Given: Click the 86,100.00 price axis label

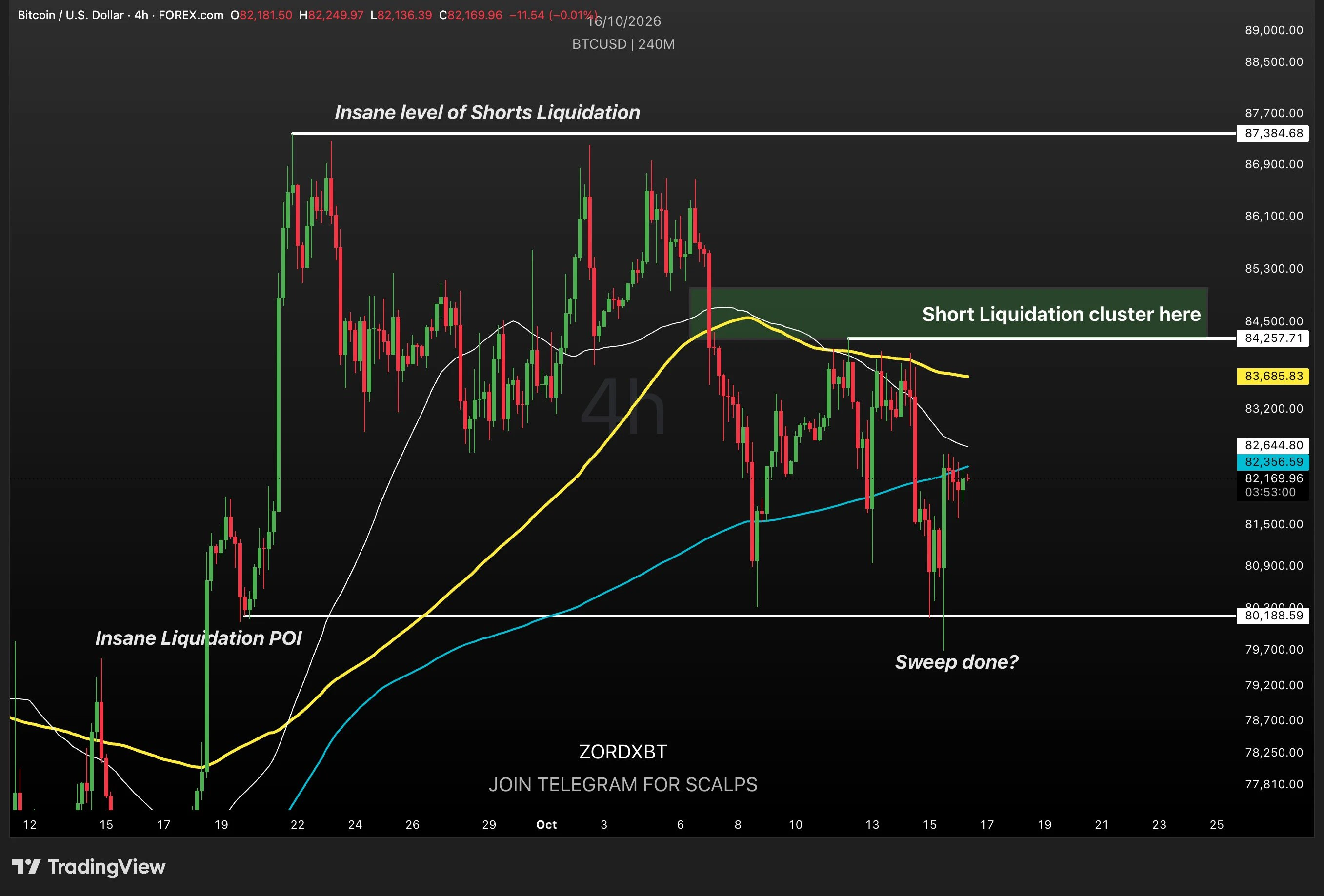Looking at the screenshot, I should [1274, 216].
